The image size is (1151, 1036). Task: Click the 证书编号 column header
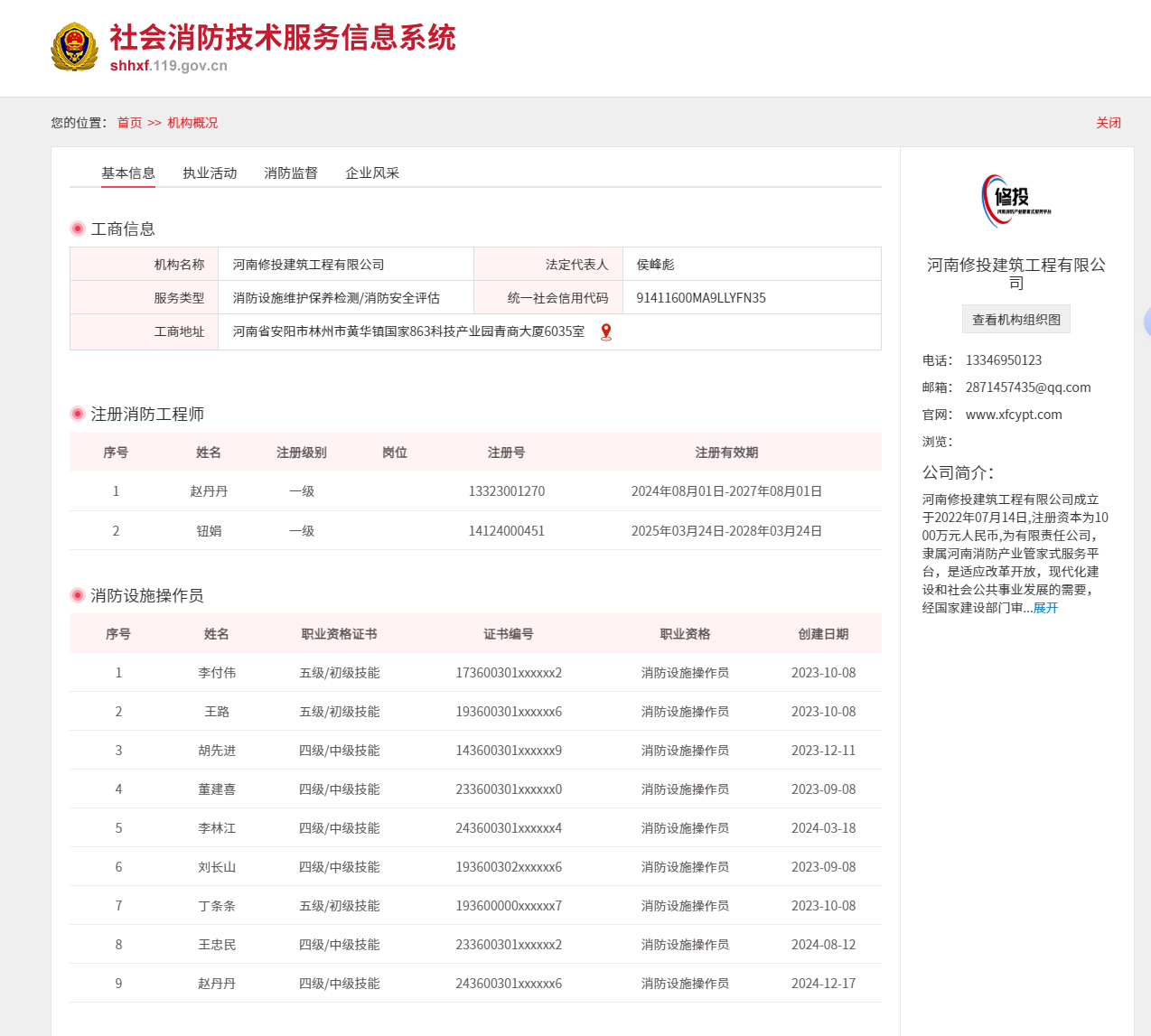pos(509,634)
